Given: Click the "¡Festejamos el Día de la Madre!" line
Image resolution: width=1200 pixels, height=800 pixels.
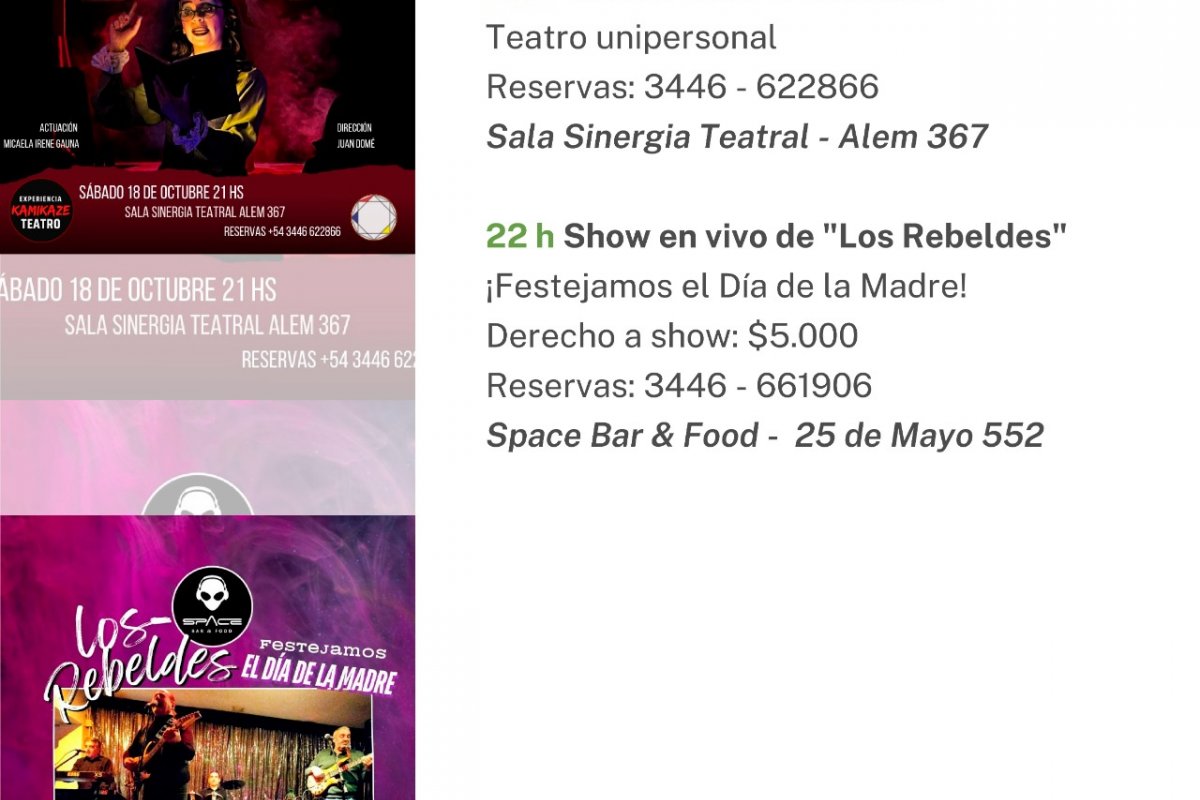Looking at the screenshot, I should click(x=726, y=287).
